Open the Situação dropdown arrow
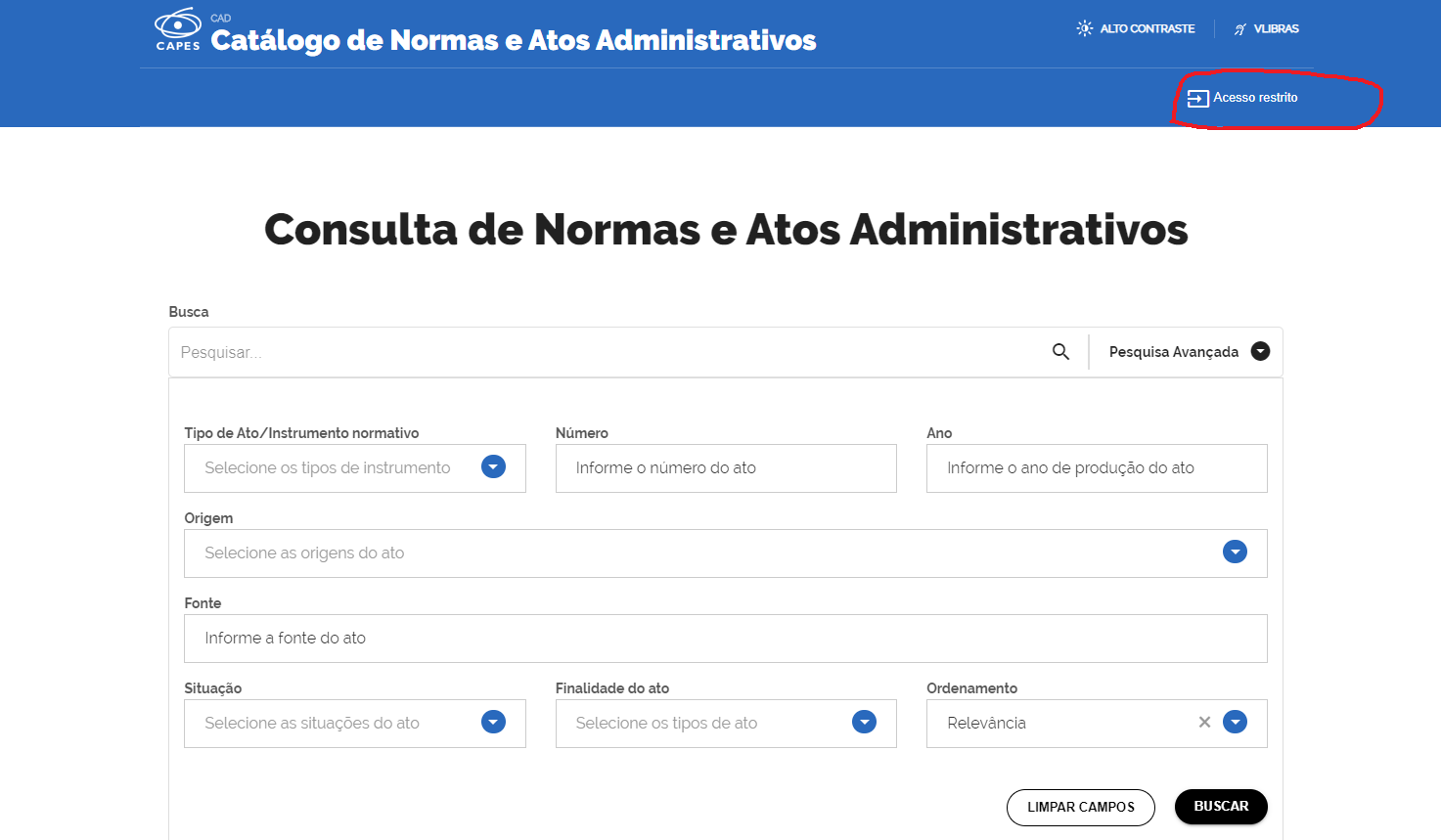 coord(493,723)
